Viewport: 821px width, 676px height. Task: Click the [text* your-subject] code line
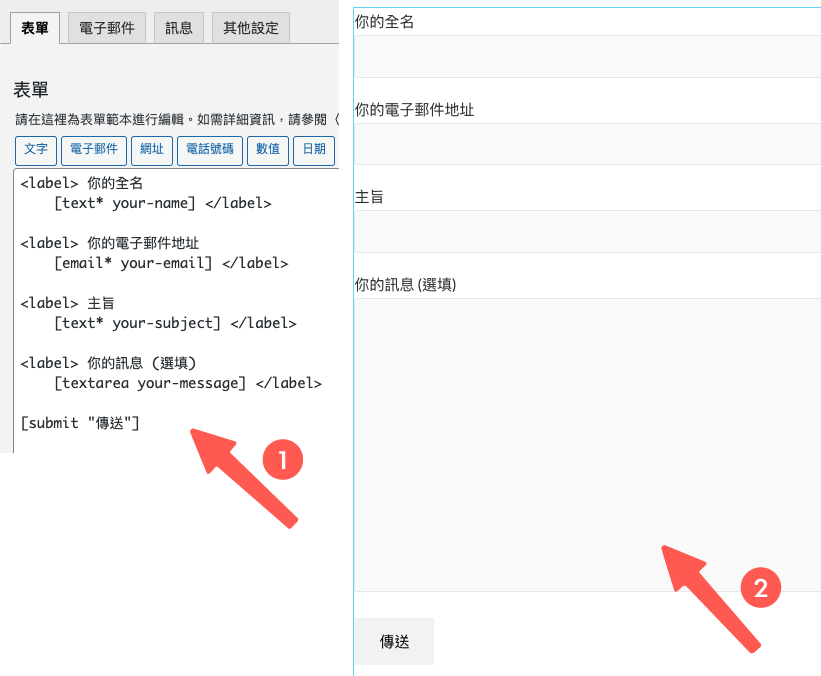pyautogui.click(x=175, y=323)
